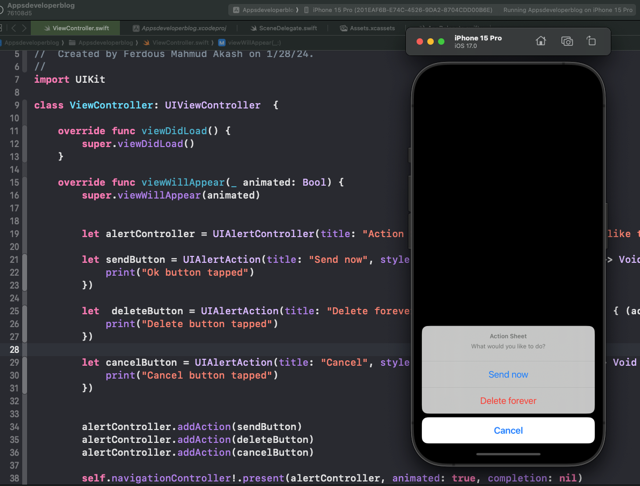This screenshot has height=486, width=640.
Task: Click the Swift icon on ViewController.swift tab
Action: 47,28
